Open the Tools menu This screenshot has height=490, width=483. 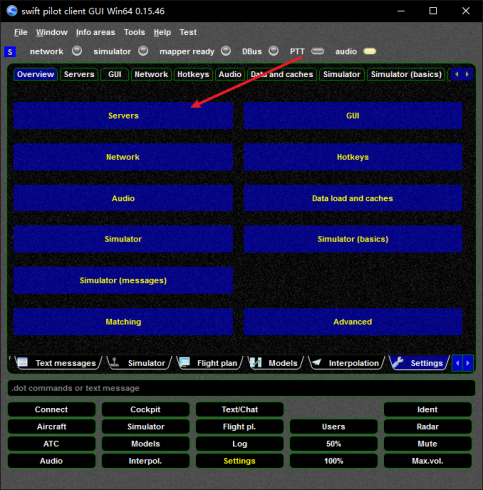click(134, 32)
